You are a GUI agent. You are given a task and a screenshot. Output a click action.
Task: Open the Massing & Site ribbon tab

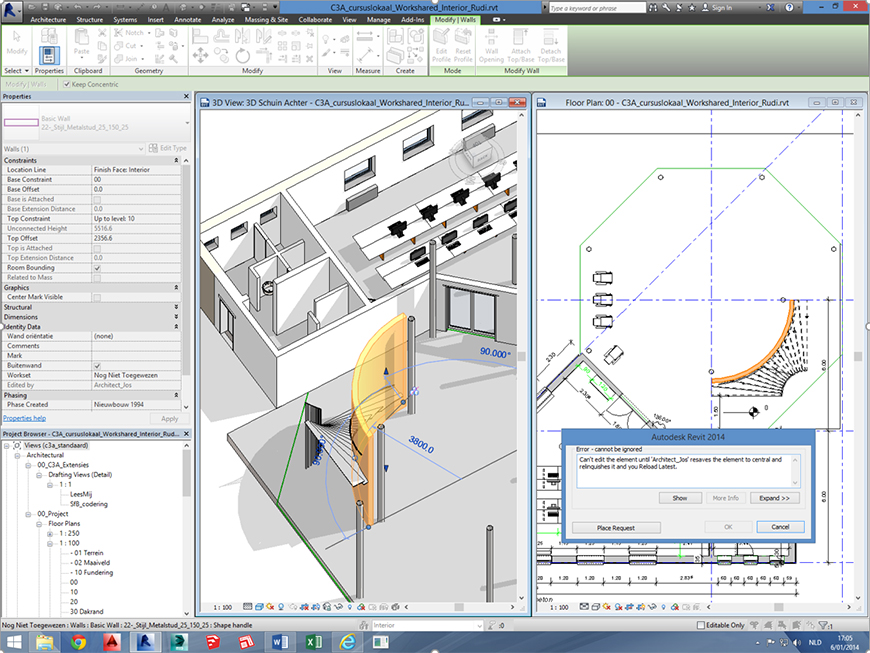pos(266,19)
